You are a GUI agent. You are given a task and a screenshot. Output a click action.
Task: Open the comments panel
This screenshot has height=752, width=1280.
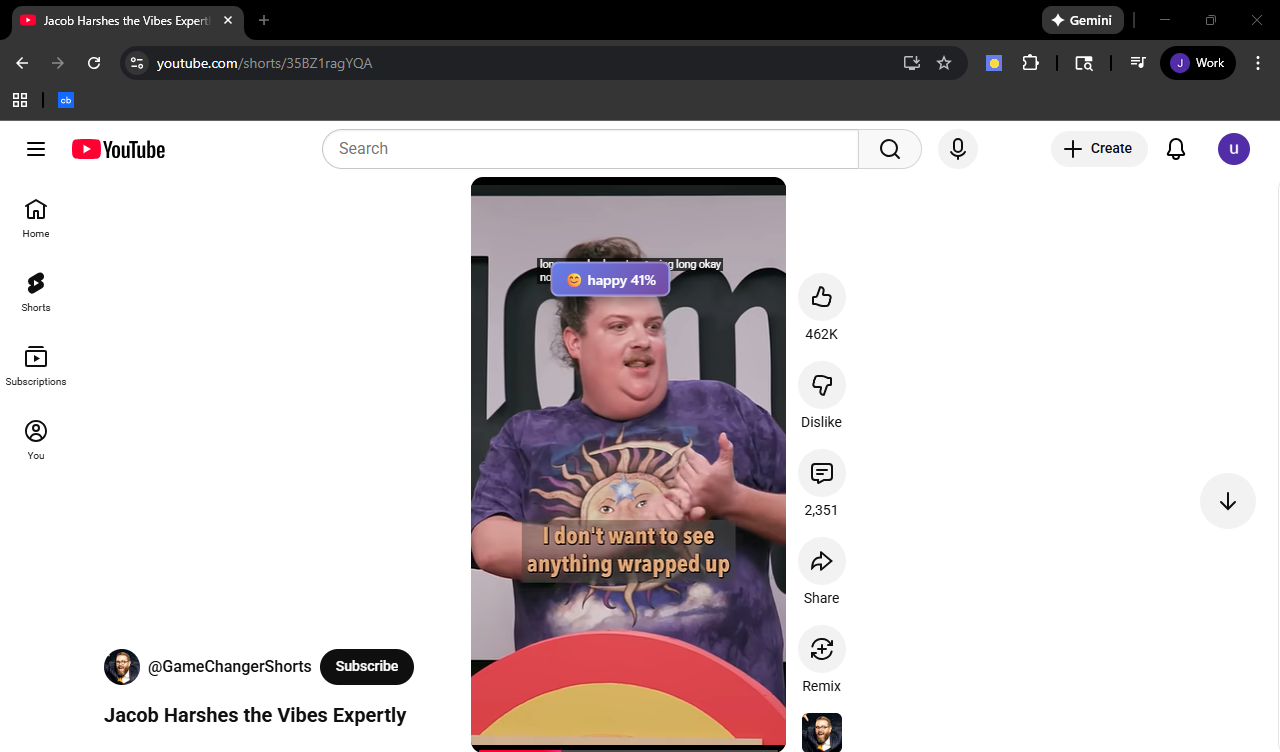click(821, 472)
